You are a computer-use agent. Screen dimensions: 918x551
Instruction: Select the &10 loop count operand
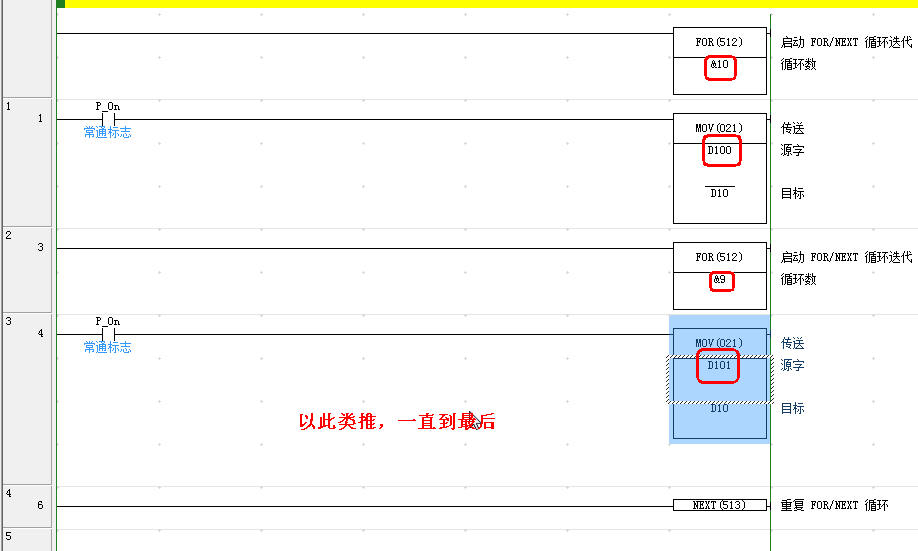point(720,65)
